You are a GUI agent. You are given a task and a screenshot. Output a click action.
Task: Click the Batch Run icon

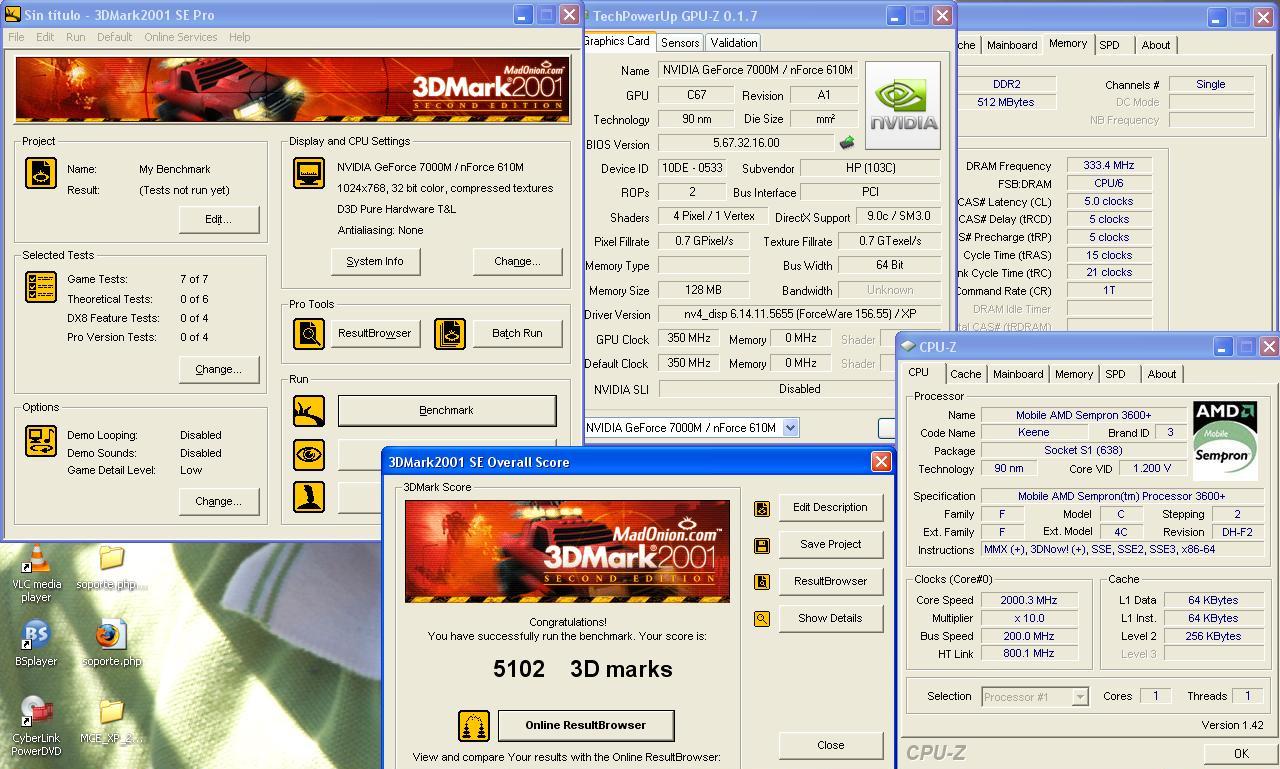coord(450,333)
